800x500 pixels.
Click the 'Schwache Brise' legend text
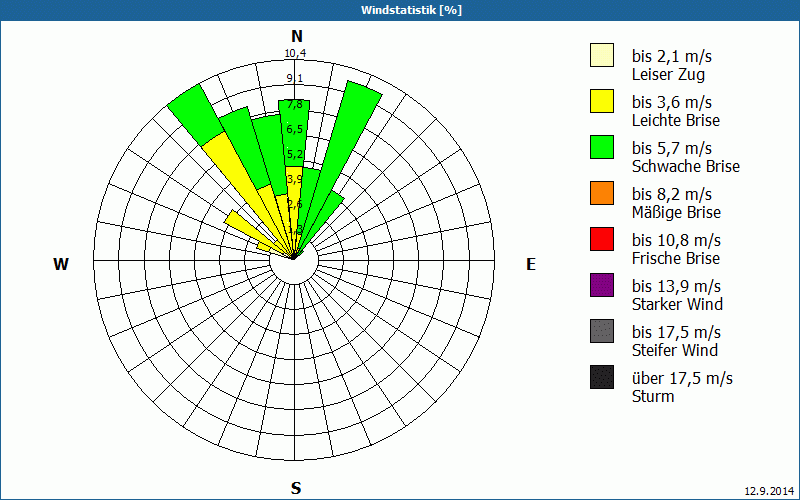[686, 166]
